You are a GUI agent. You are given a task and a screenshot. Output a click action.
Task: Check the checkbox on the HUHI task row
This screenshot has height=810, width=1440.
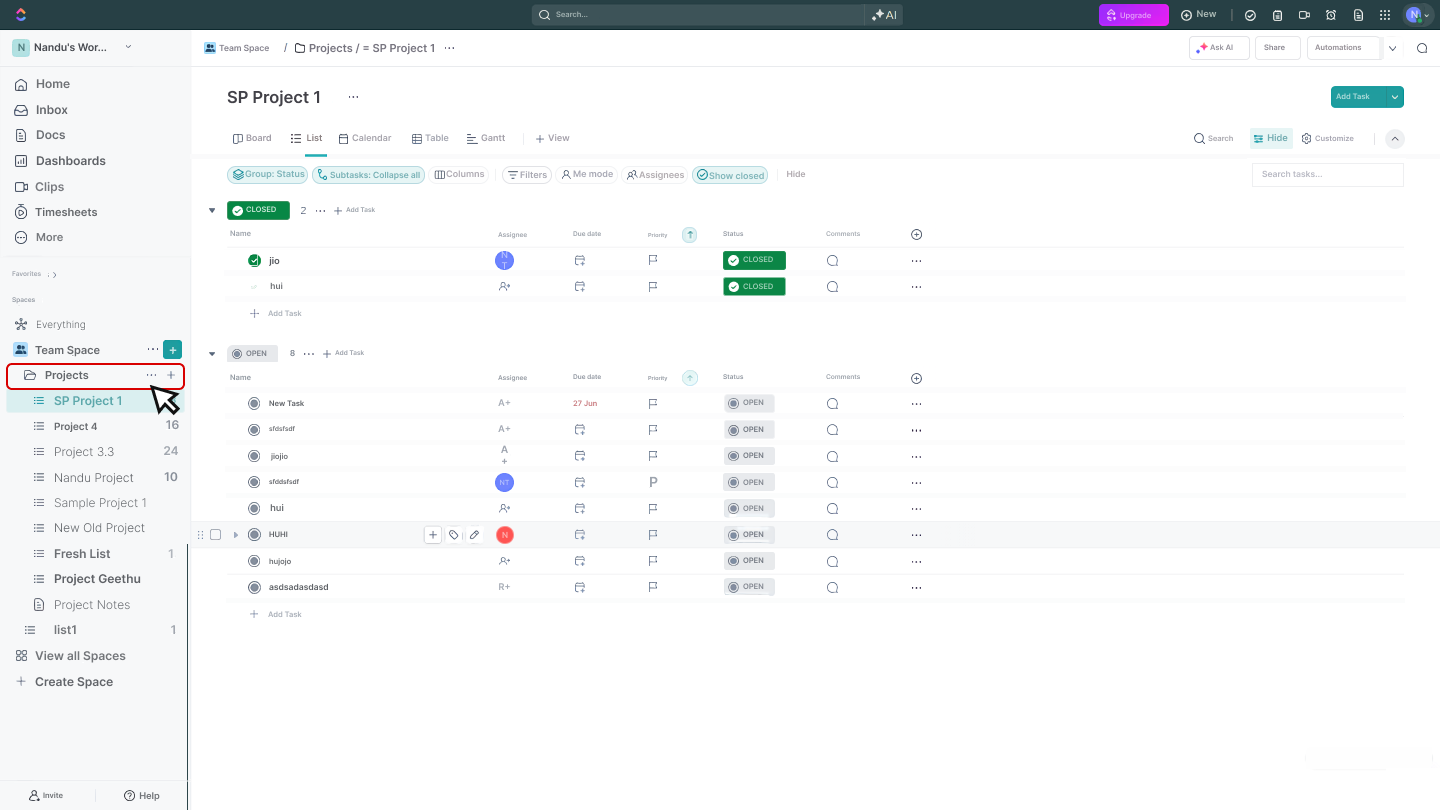(x=216, y=534)
